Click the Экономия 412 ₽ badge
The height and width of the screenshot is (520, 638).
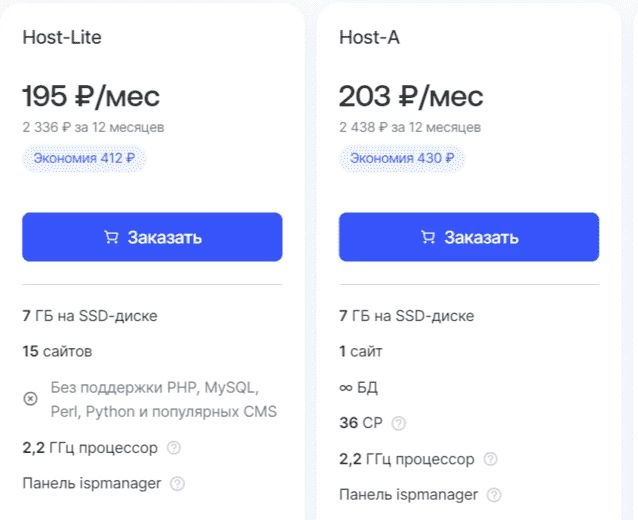click(x=84, y=158)
